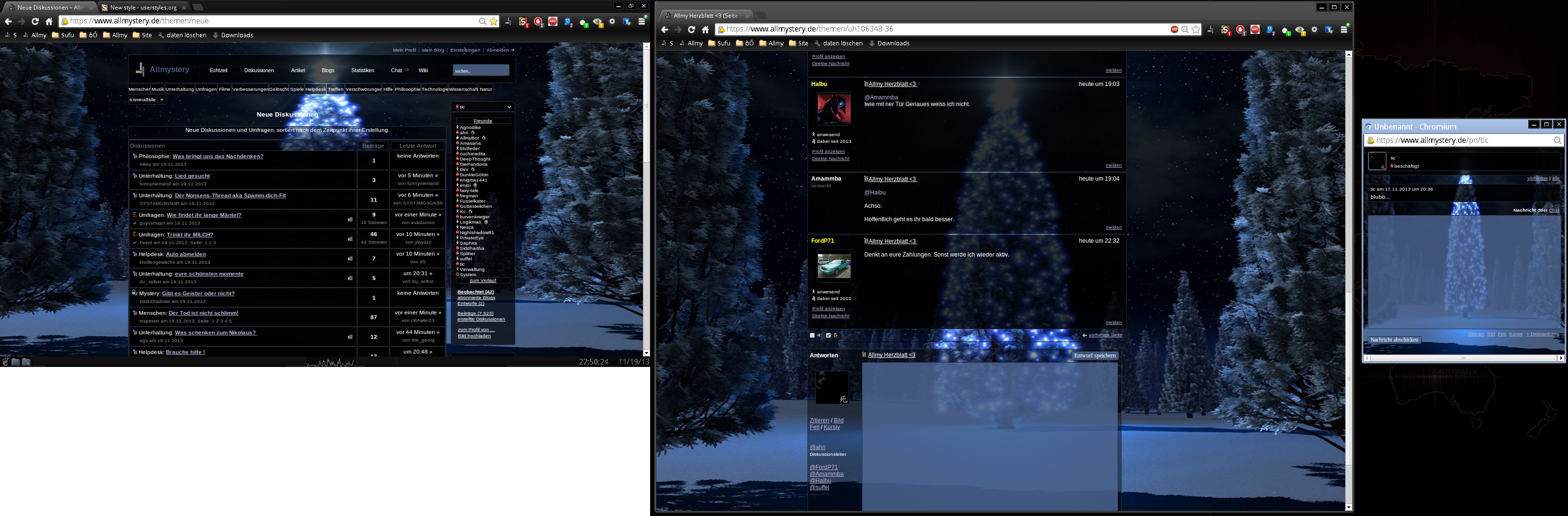
Task: Click address bar in Unbenannt Chromium window
Action: [1463, 140]
